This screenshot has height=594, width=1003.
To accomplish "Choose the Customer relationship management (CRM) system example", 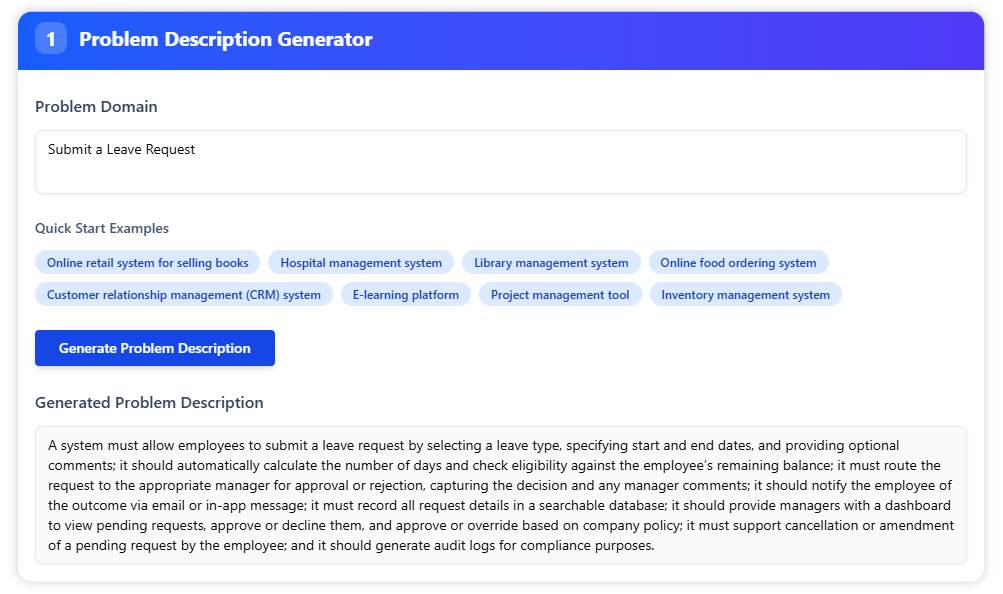I will tap(183, 295).
